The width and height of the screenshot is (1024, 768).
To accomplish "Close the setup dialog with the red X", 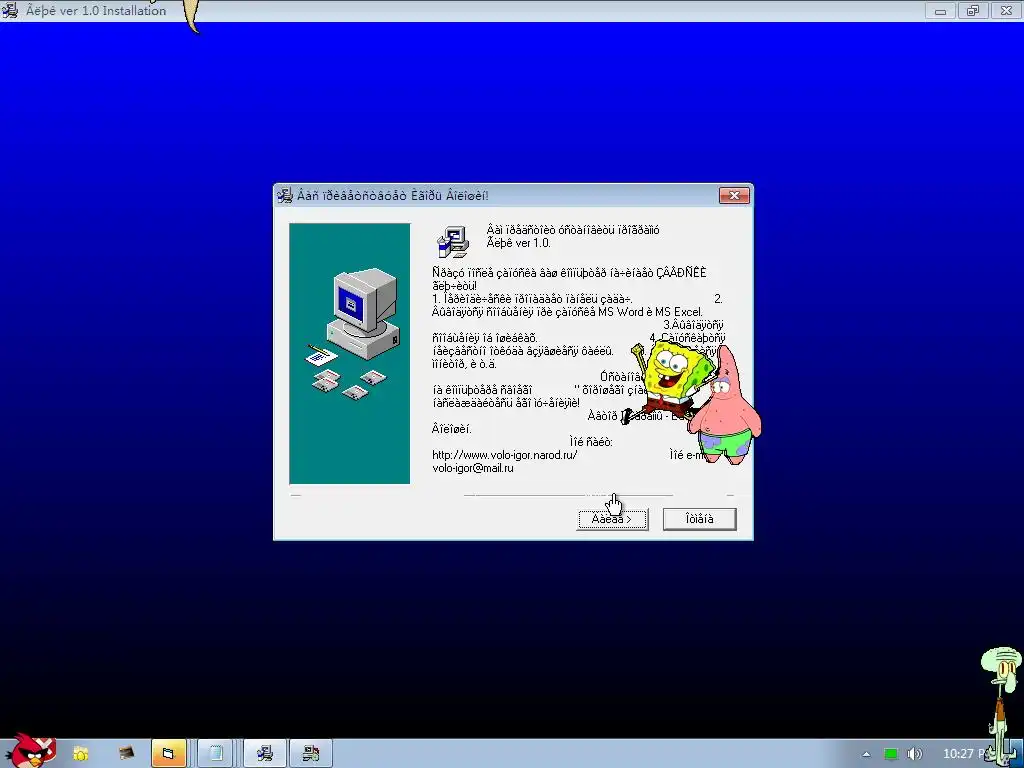I will tap(734, 195).
